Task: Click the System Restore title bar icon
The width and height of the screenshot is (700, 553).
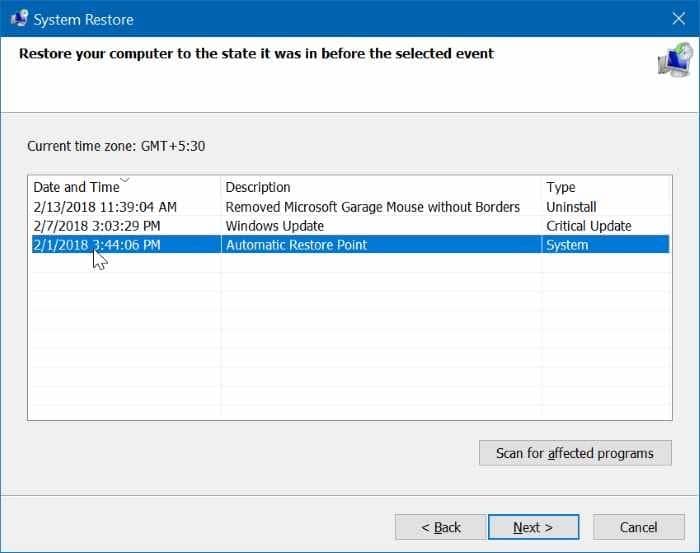Action: coord(19,18)
